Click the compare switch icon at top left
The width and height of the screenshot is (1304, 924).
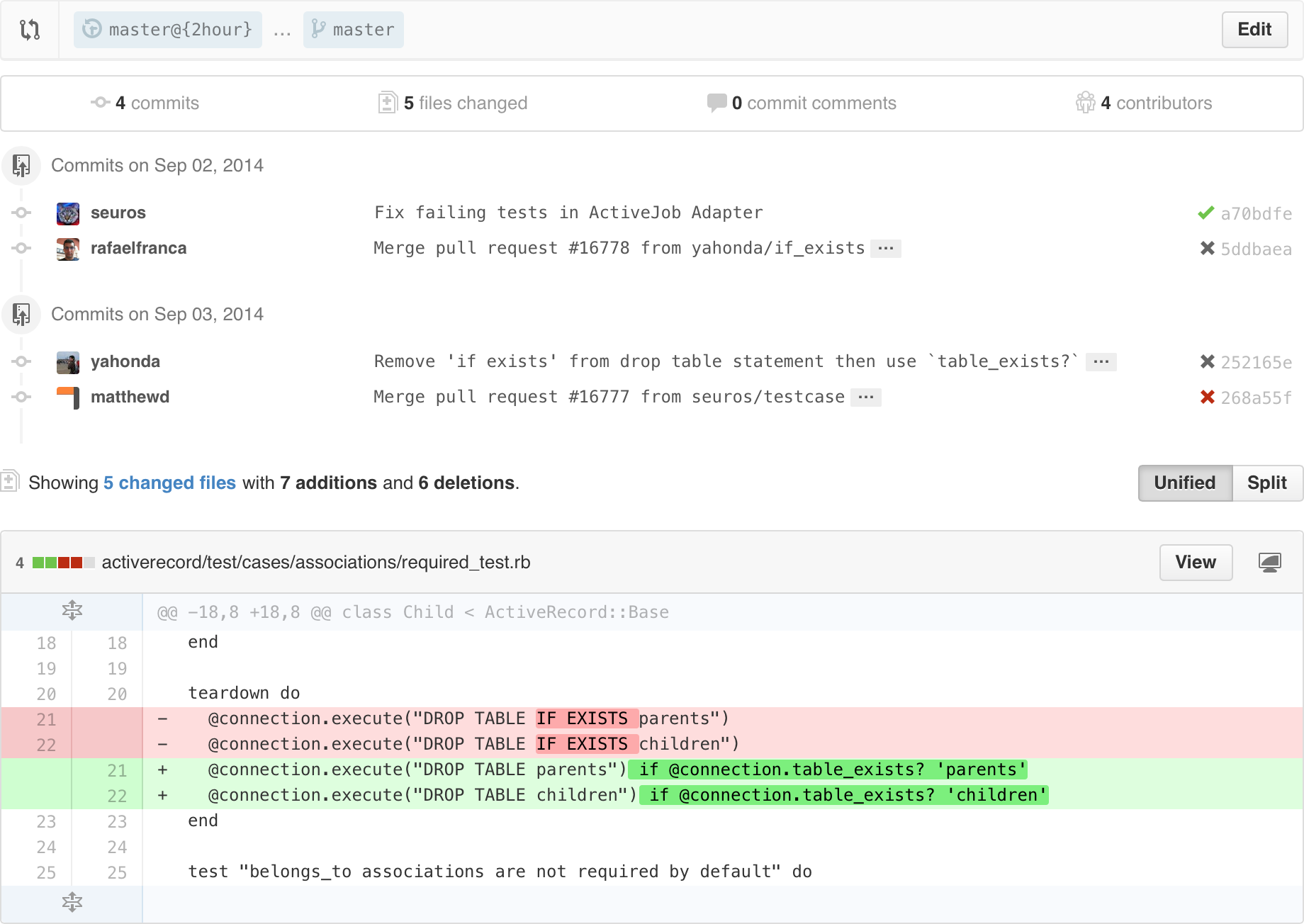pos(30,30)
